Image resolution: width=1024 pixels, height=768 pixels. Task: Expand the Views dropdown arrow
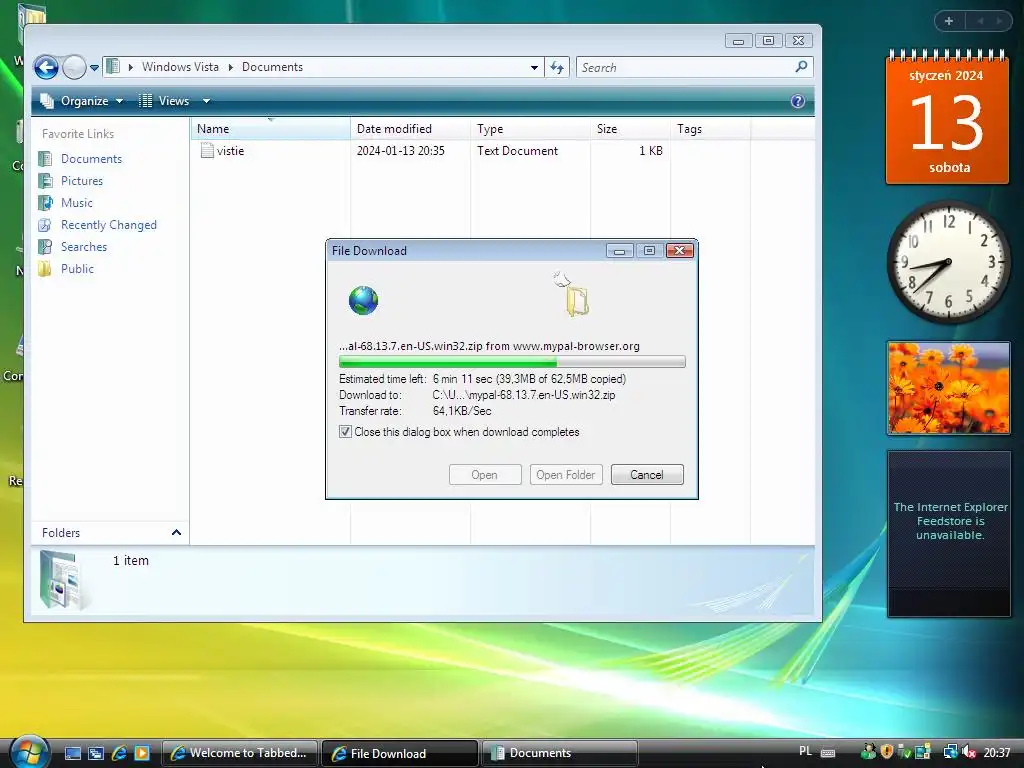click(206, 101)
